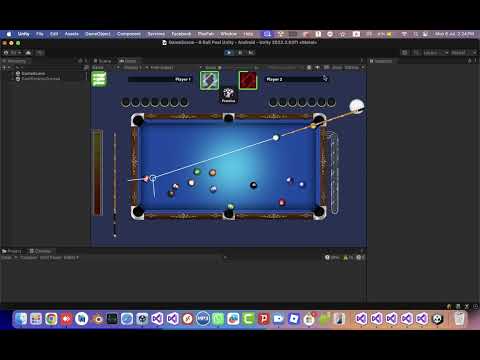Screen dimensions: 480x360
Task: Open the PlayFab menu
Action: click(206, 34)
